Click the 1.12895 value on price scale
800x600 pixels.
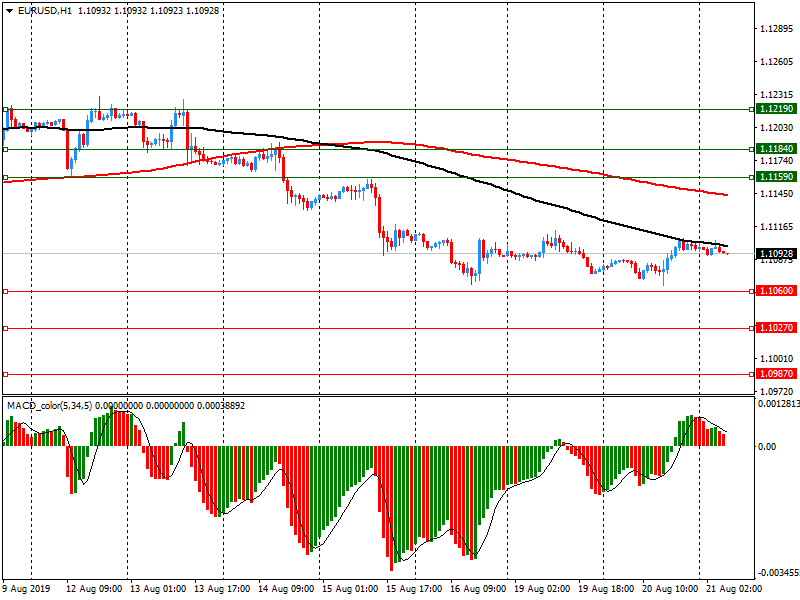(x=777, y=29)
